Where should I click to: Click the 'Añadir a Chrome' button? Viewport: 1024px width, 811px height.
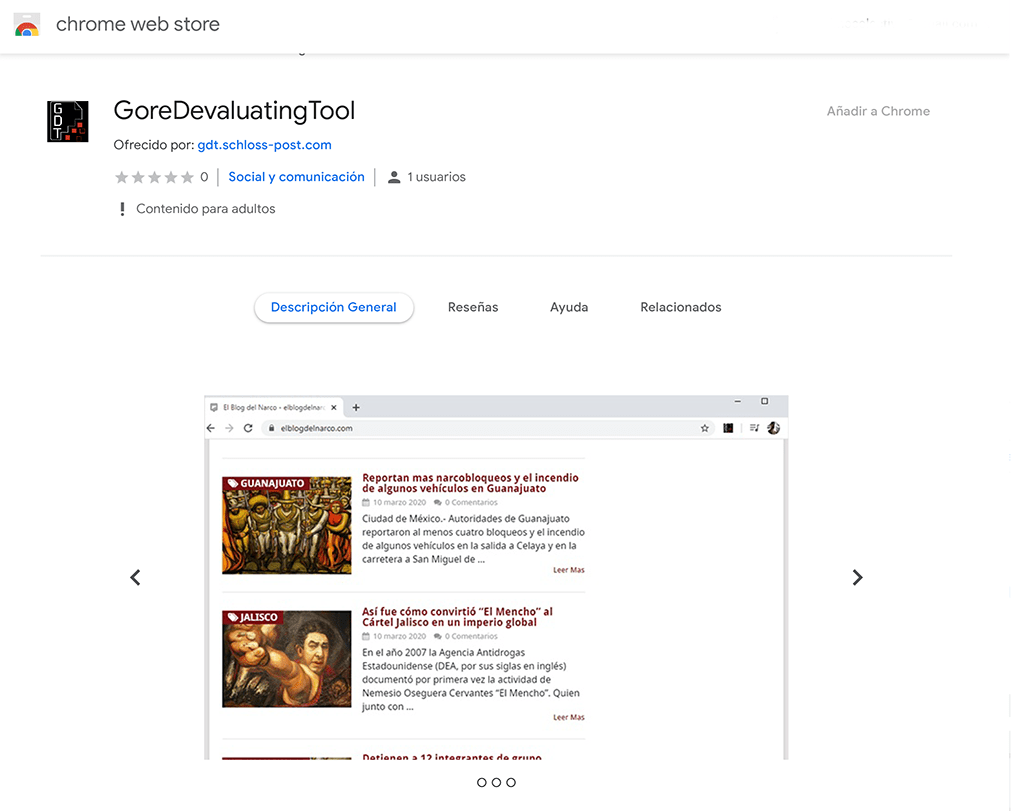[x=878, y=111]
